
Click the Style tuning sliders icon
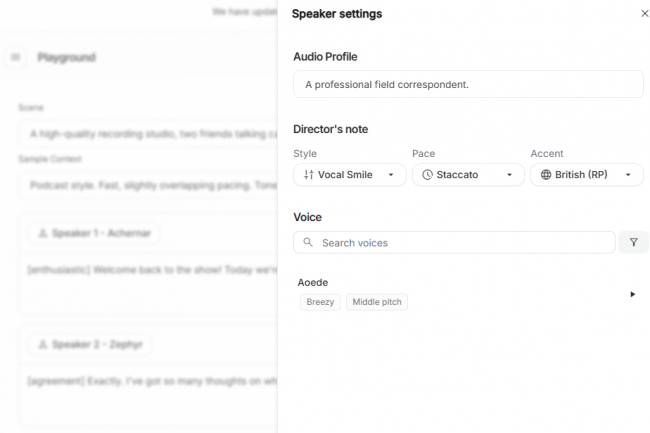(x=308, y=174)
